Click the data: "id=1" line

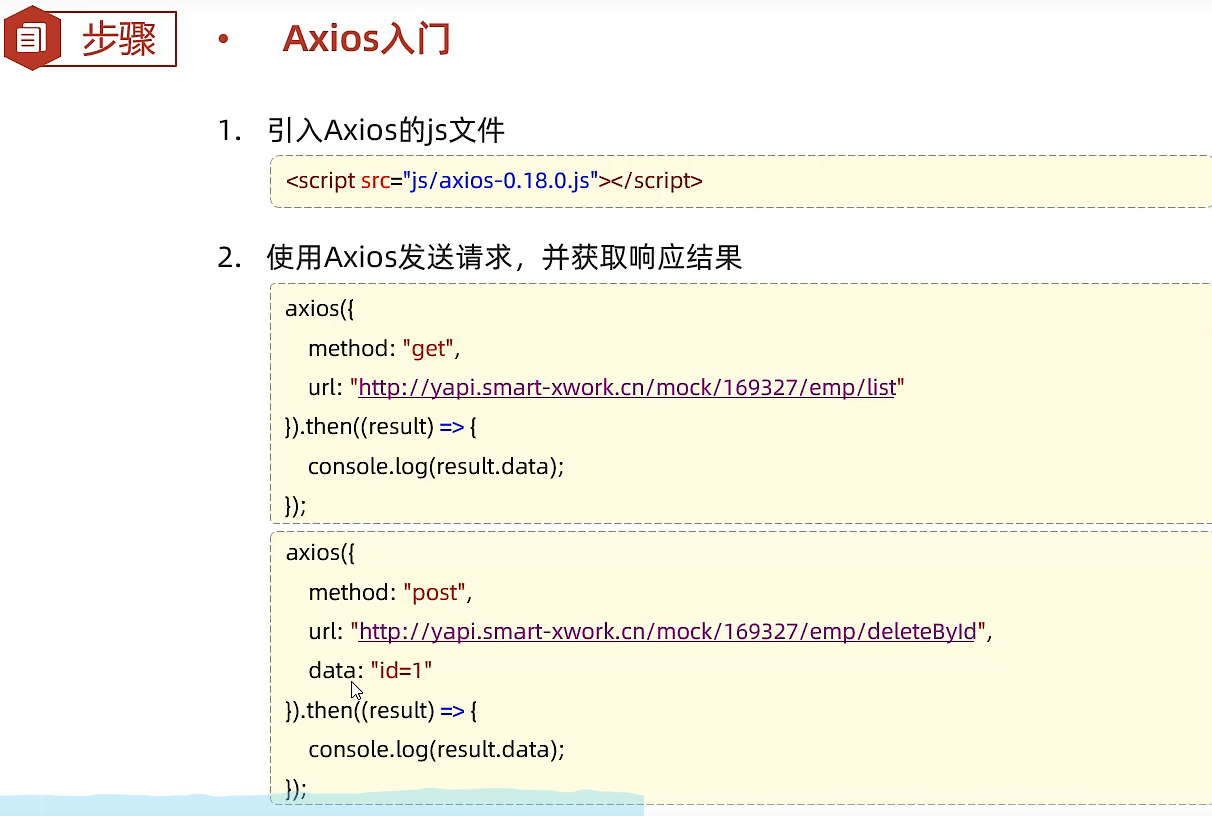tap(370, 670)
